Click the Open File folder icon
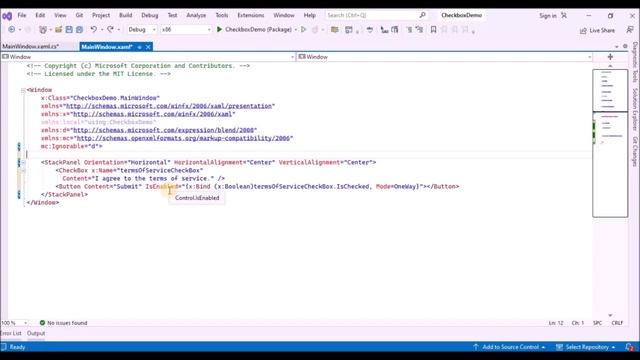Image resolution: width=640 pixels, height=360 pixels. pyautogui.click(x=58, y=30)
